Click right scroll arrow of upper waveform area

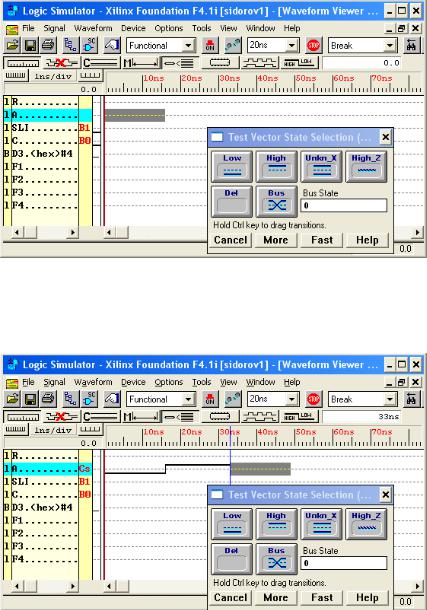(417, 232)
